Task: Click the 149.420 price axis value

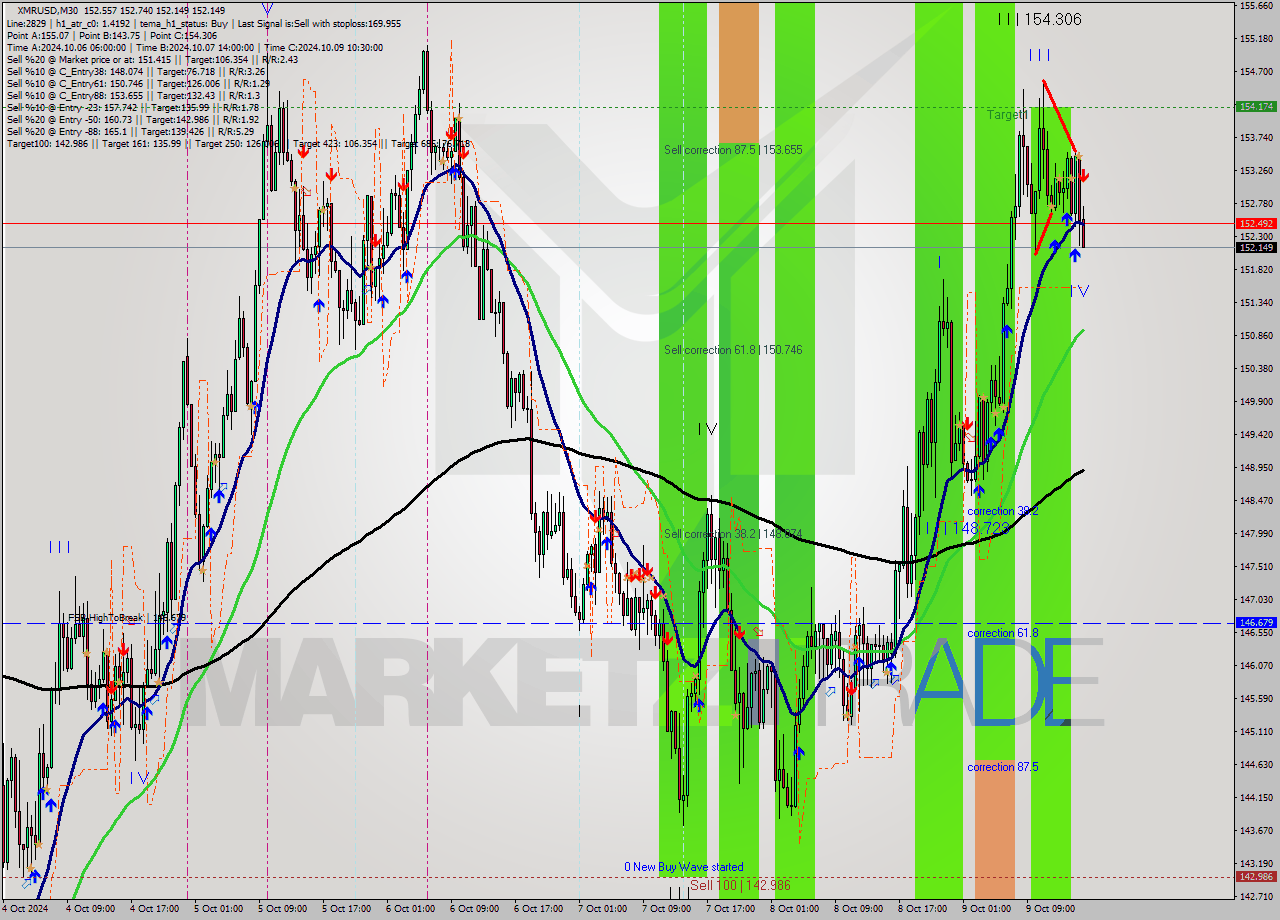Action: coord(1256,434)
